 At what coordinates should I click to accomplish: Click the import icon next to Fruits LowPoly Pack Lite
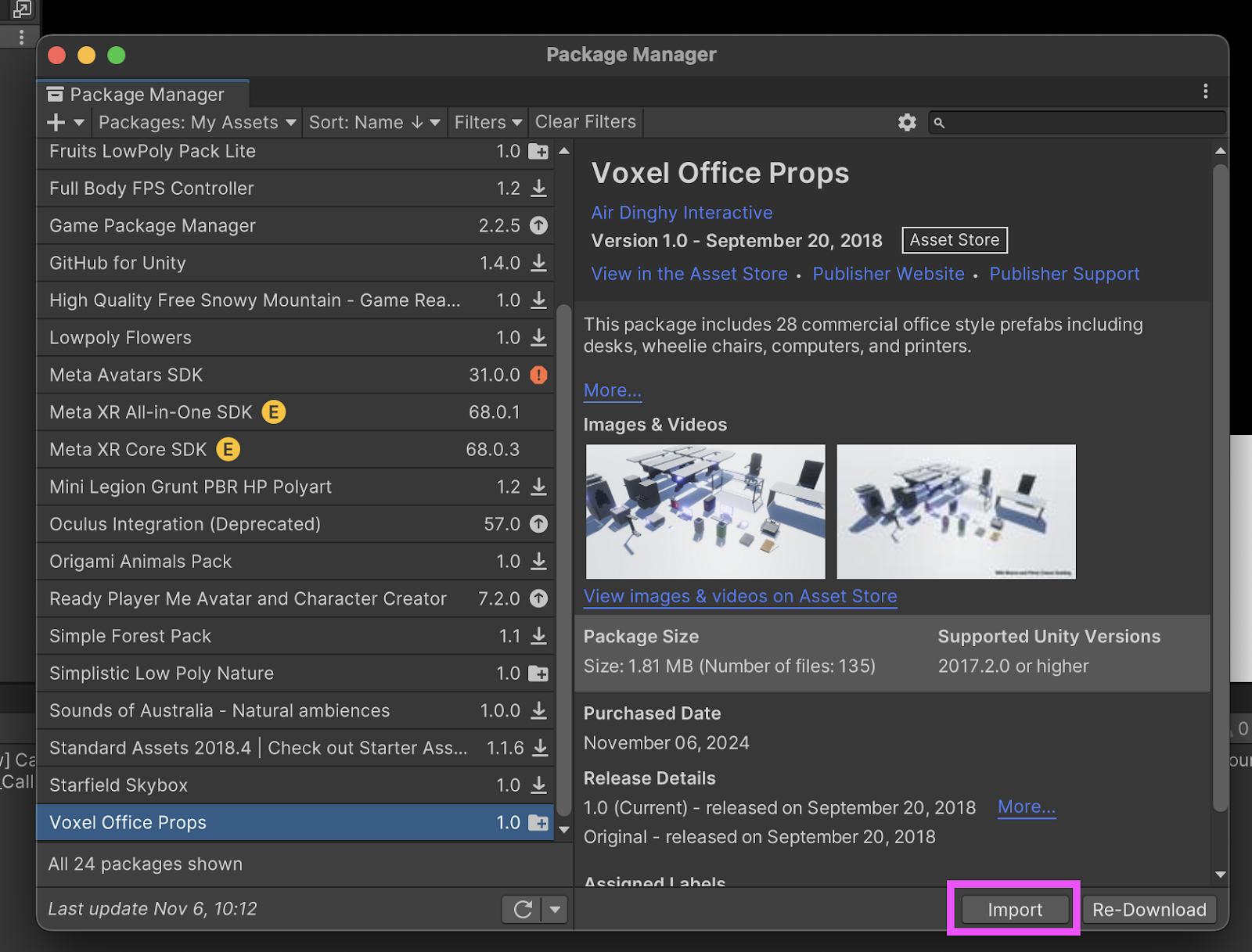(538, 152)
